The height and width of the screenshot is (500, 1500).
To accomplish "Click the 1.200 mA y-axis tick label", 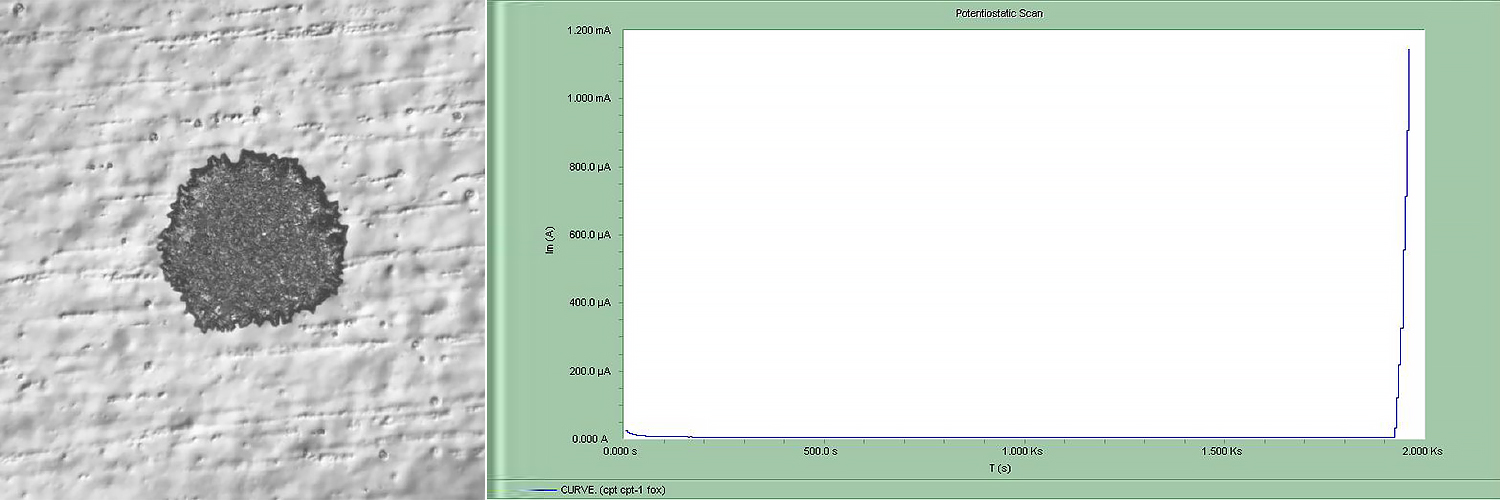I will tap(590, 30).
